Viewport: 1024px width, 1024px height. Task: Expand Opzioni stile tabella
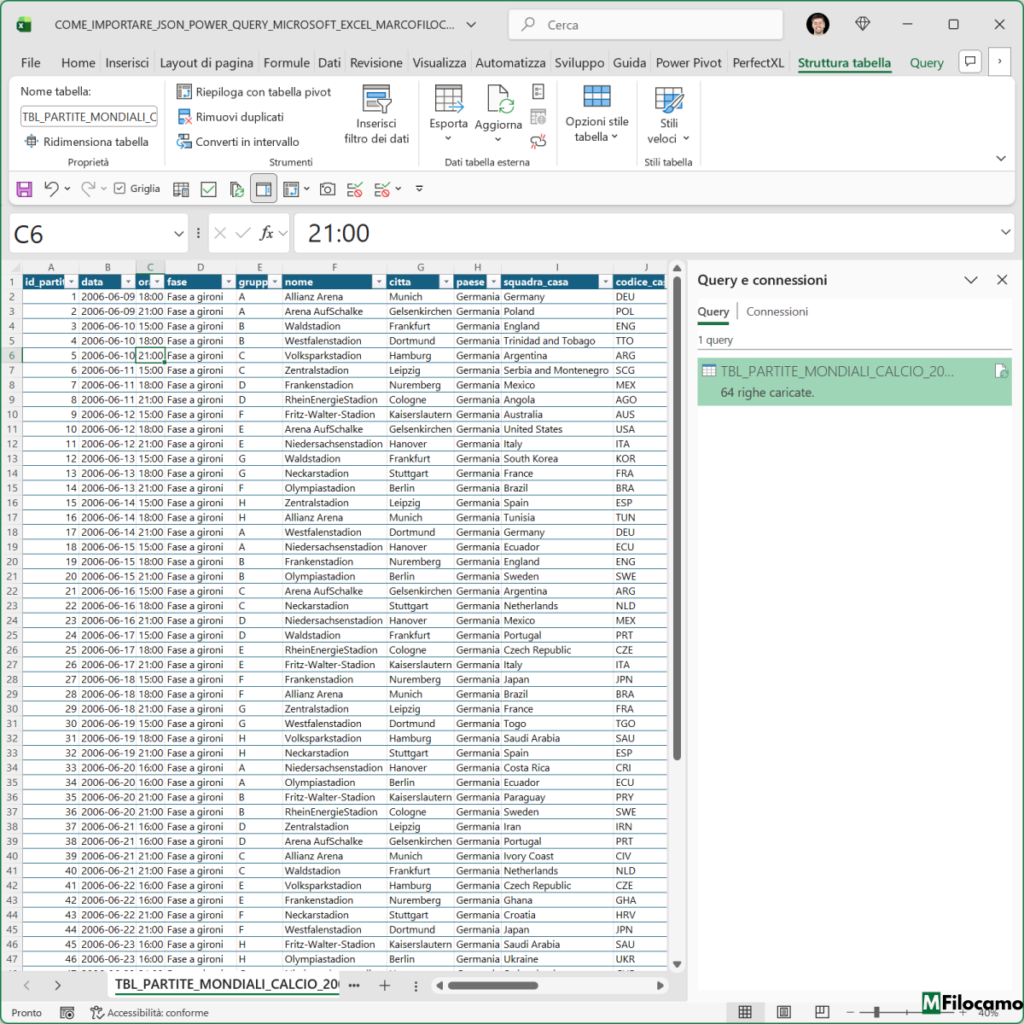(597, 114)
